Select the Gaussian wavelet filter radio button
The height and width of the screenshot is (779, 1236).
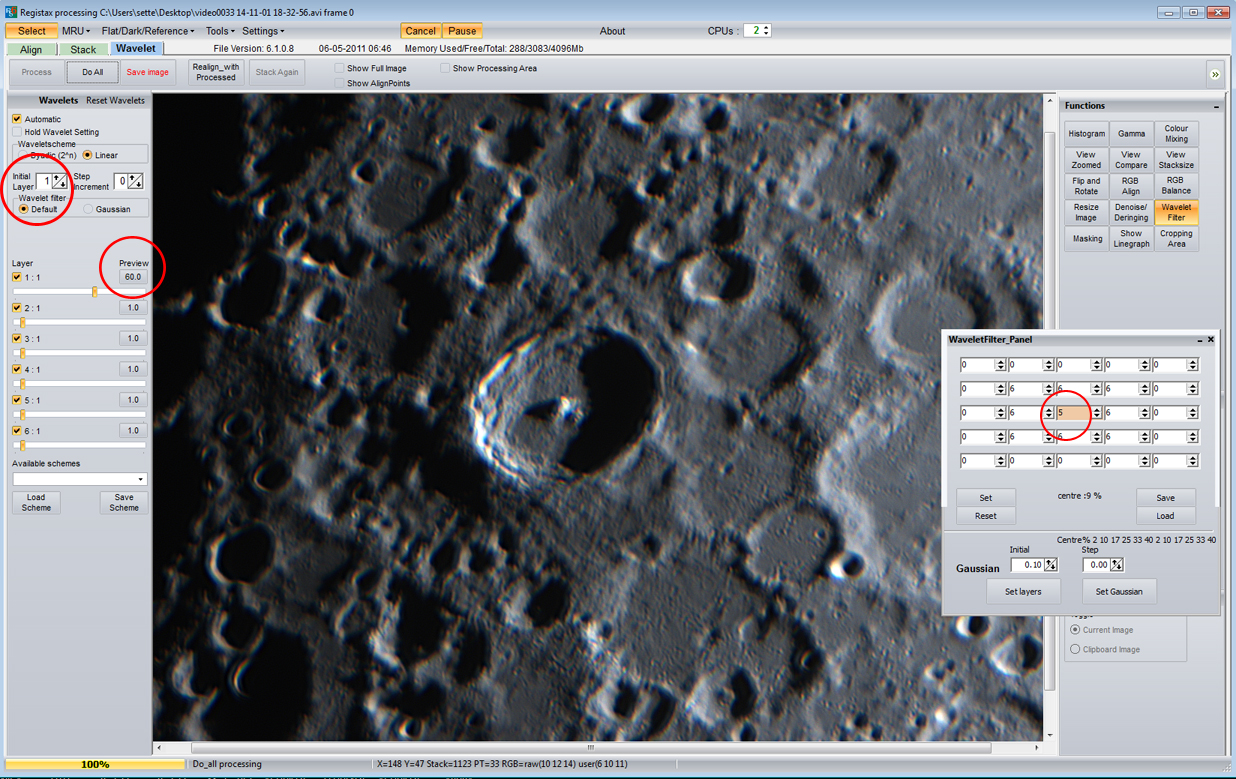[88, 209]
